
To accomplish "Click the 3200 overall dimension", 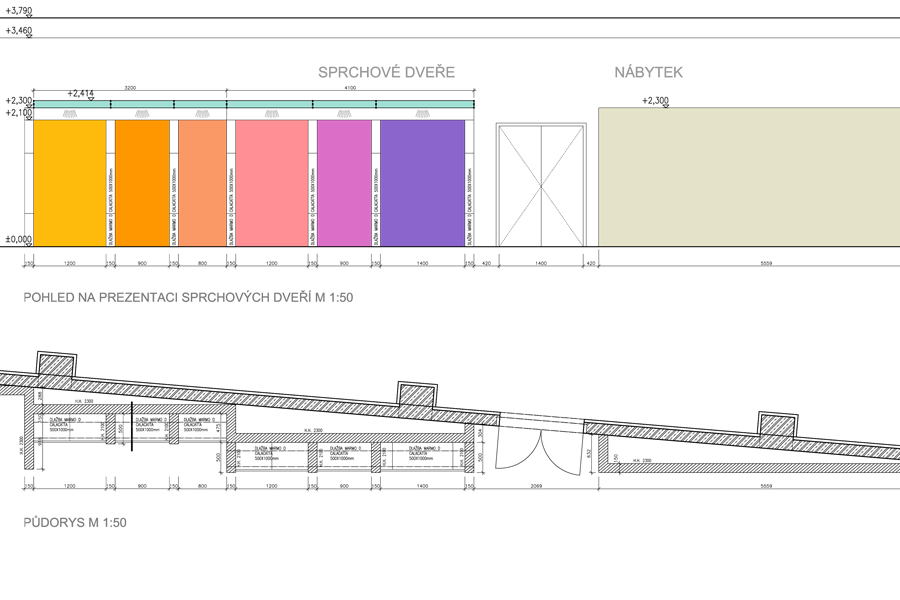I will tap(130, 88).
